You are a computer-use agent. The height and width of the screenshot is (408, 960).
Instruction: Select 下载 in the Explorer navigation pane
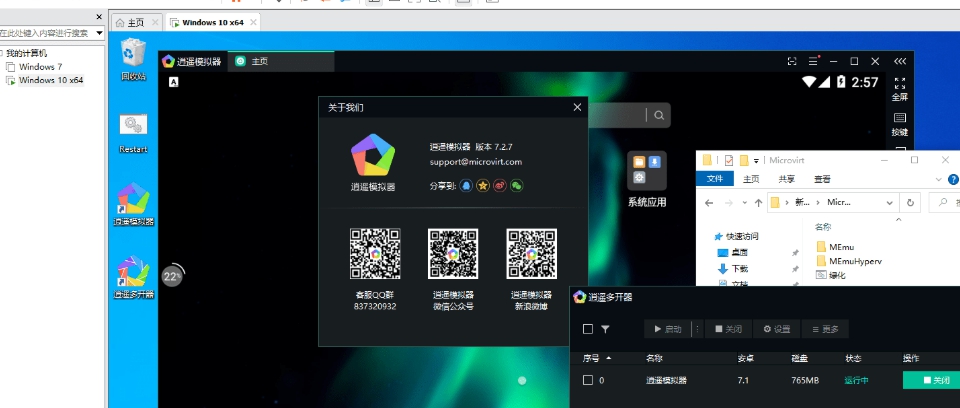[733, 268]
